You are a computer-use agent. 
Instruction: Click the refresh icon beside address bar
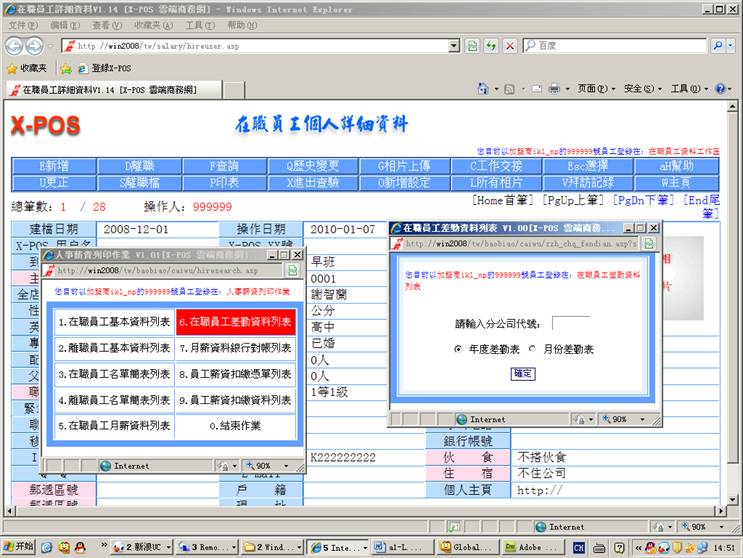[x=491, y=46]
